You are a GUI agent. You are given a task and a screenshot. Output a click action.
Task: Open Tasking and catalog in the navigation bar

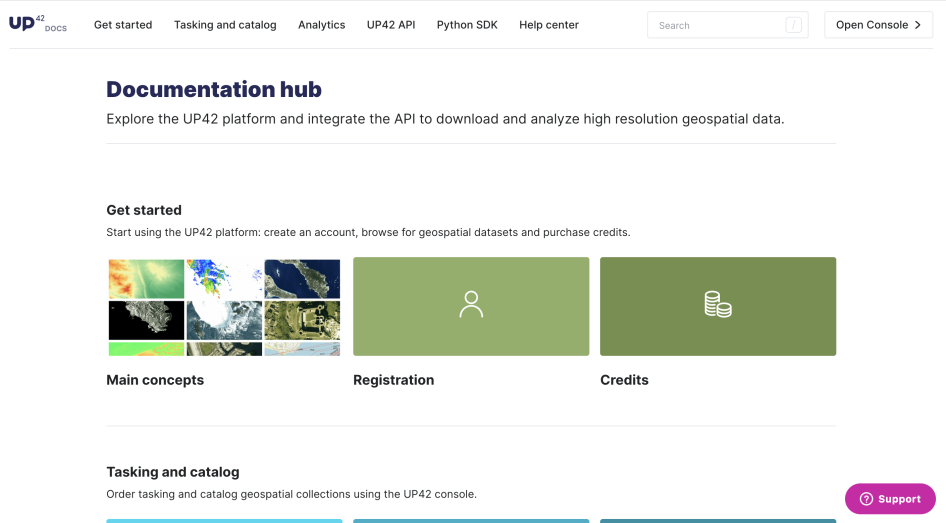coord(225,25)
